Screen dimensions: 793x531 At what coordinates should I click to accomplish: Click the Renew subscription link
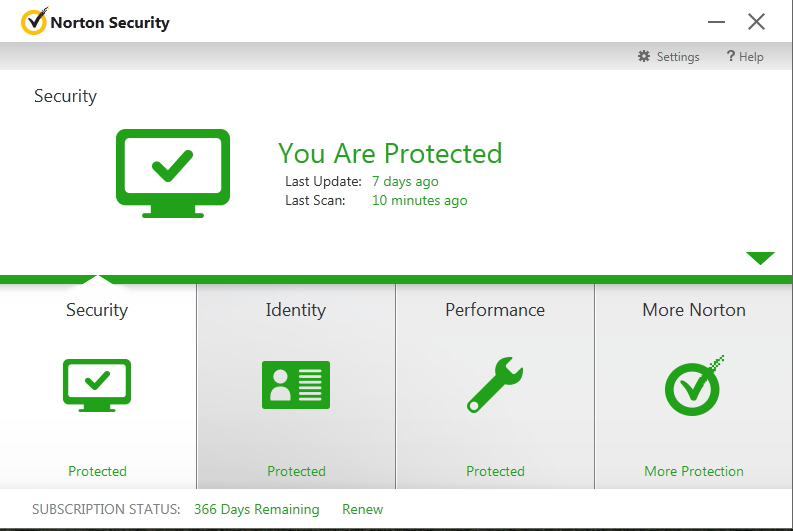tap(362, 509)
